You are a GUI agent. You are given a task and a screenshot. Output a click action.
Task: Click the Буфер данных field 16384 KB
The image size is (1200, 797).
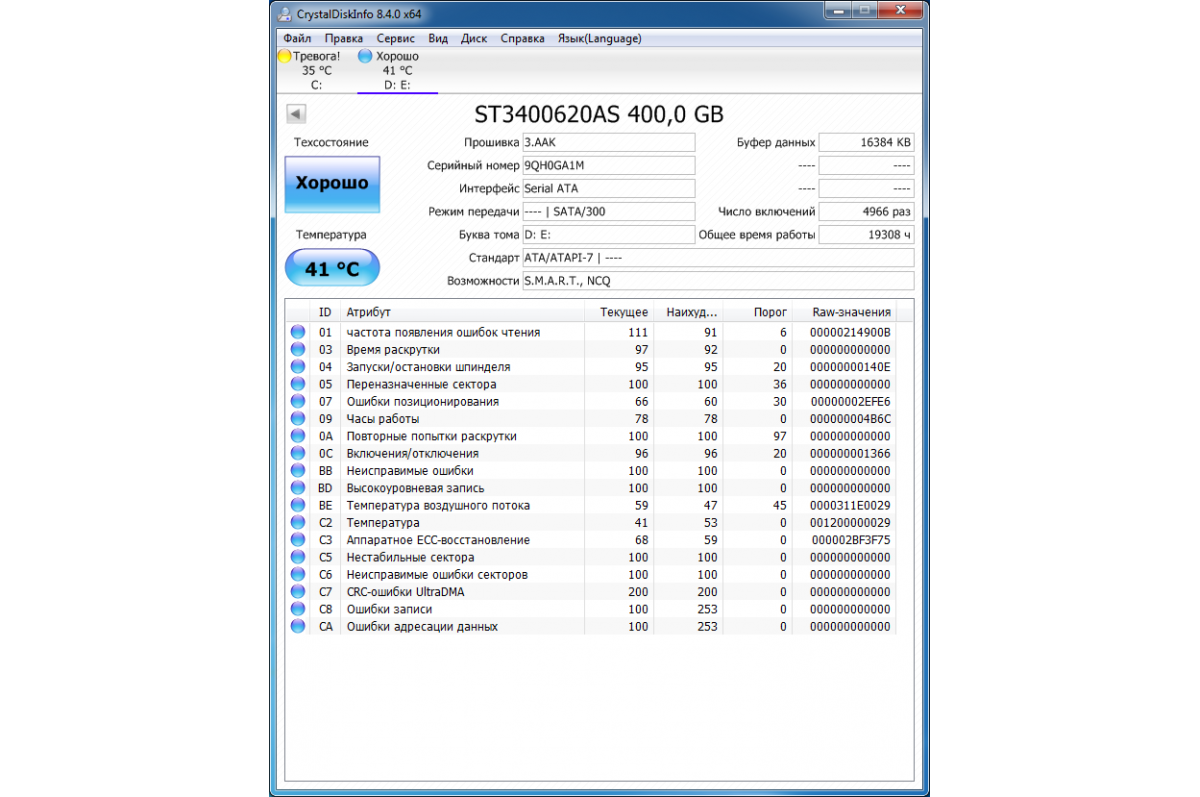click(x=866, y=142)
